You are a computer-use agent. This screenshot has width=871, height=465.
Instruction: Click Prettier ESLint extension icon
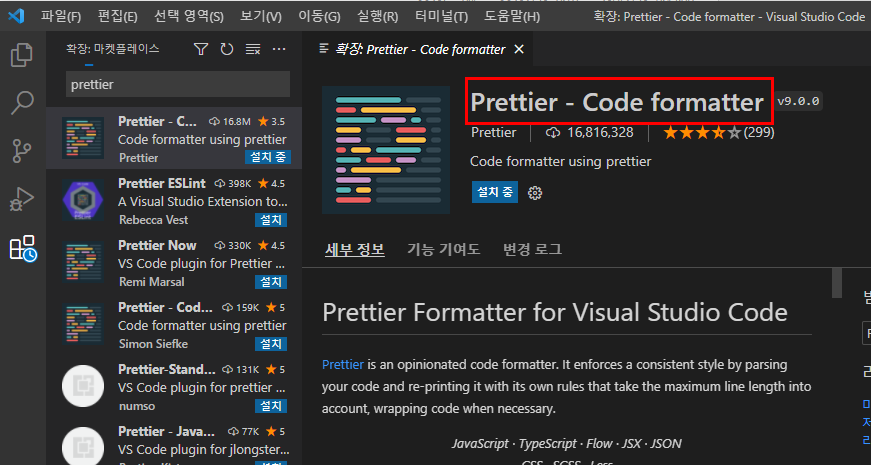tap(83, 201)
